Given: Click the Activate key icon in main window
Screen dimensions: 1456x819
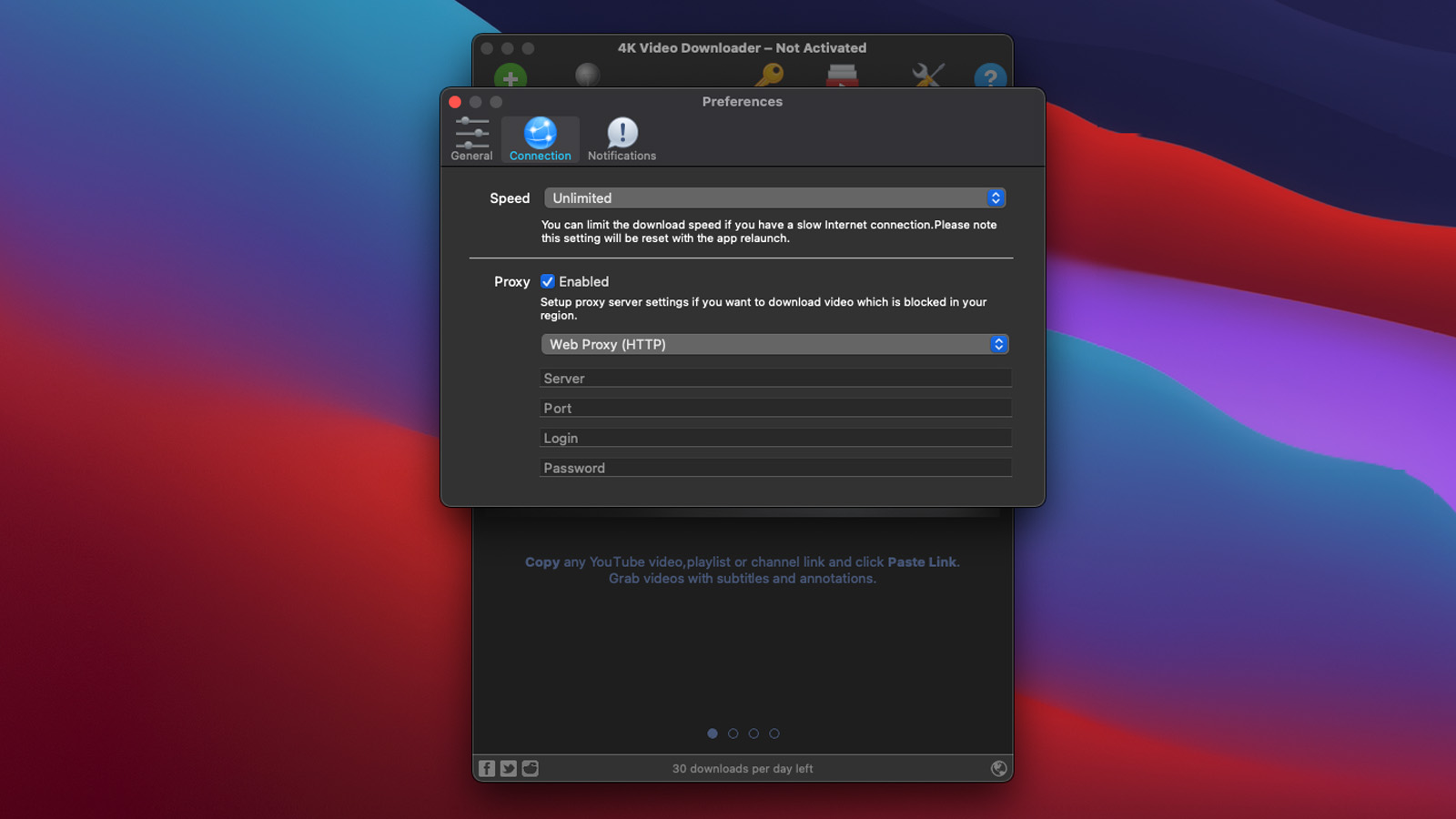Looking at the screenshot, I should [770, 75].
